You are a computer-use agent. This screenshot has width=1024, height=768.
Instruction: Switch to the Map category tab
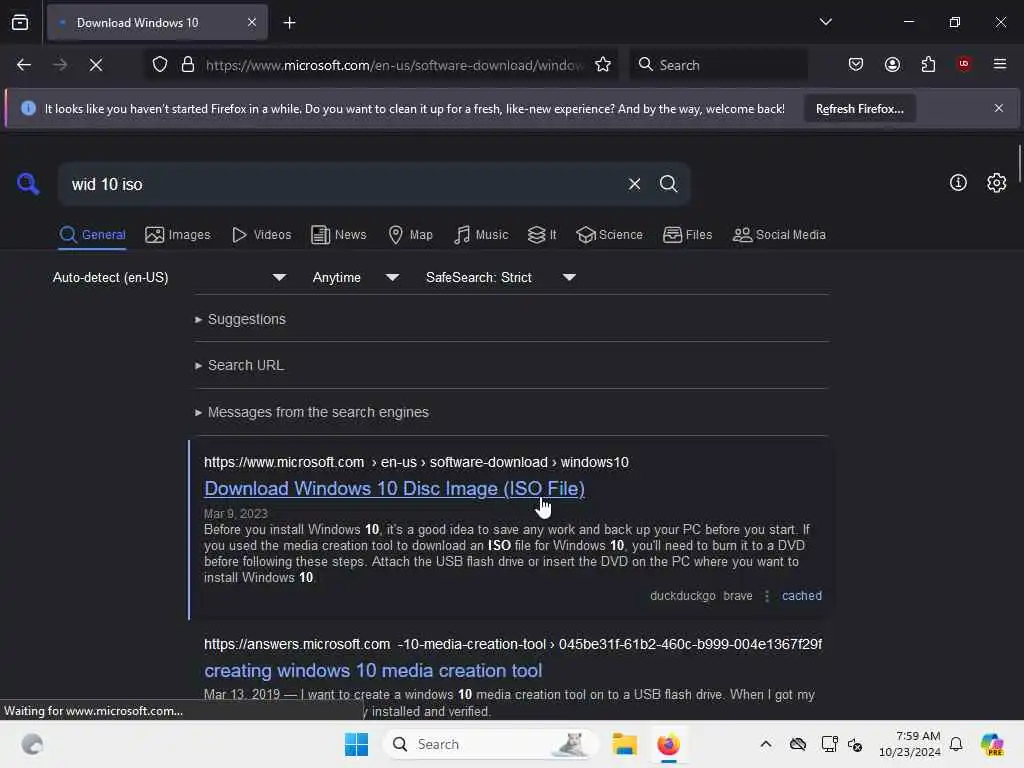pos(410,234)
